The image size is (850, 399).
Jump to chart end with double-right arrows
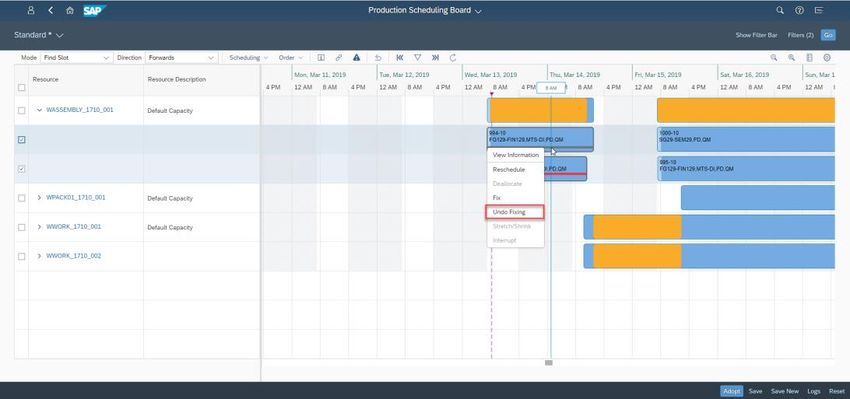point(435,57)
